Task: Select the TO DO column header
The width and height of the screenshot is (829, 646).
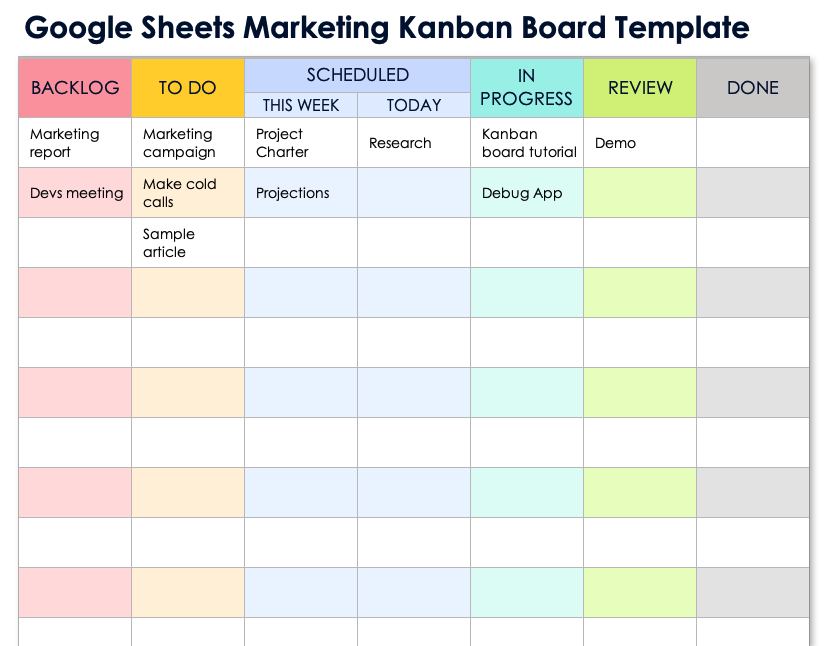Action: click(187, 88)
